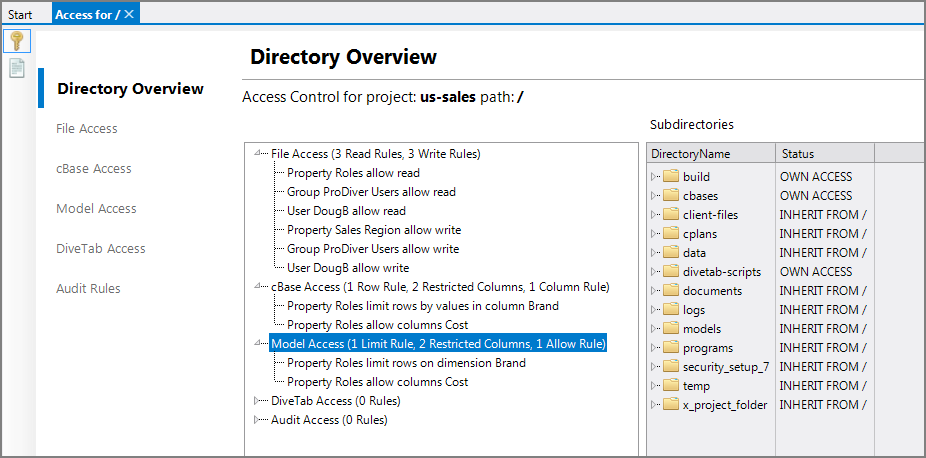
Task: Click the document page icon in sidebar
Action: click(x=17, y=68)
